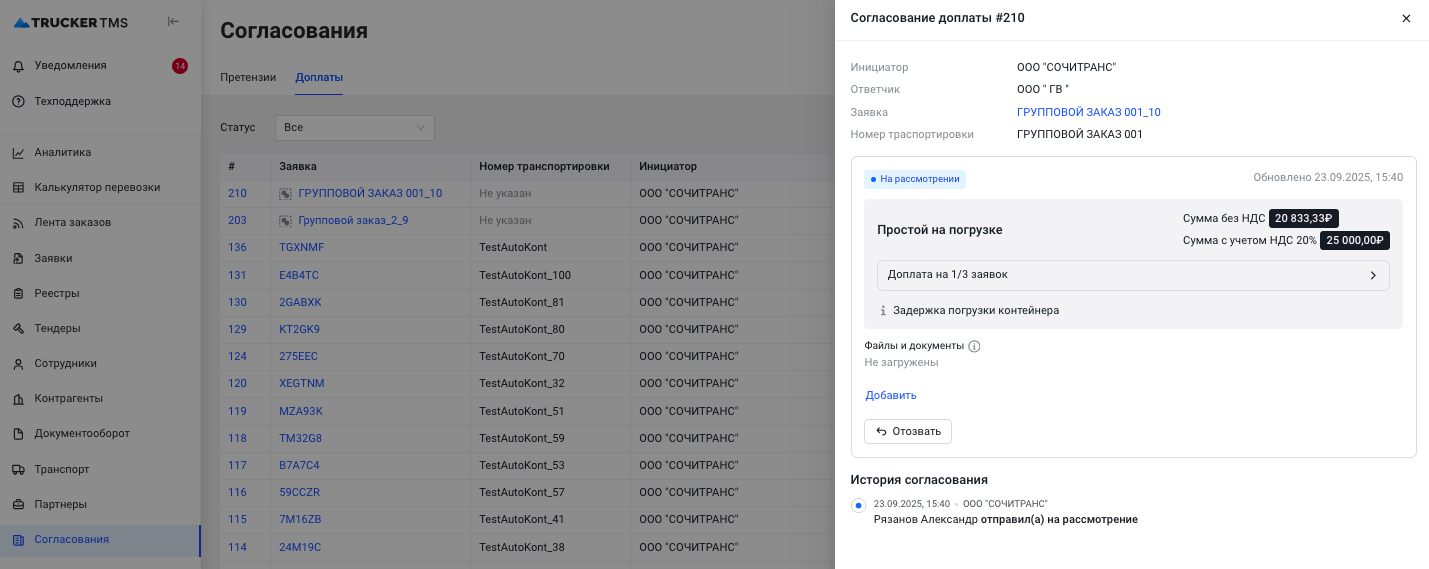Open the Статус dropdown showing Все
The image size is (1429, 569).
(x=354, y=128)
